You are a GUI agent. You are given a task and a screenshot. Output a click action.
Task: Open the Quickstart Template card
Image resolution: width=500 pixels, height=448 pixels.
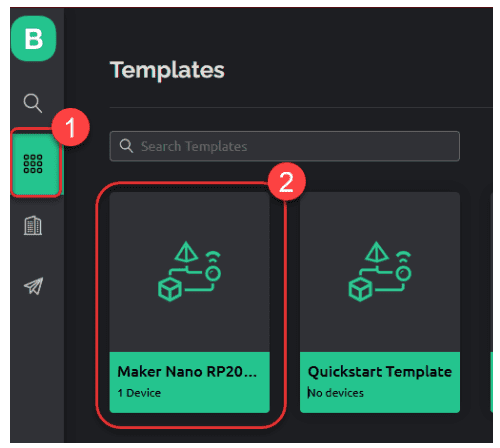tap(380, 302)
